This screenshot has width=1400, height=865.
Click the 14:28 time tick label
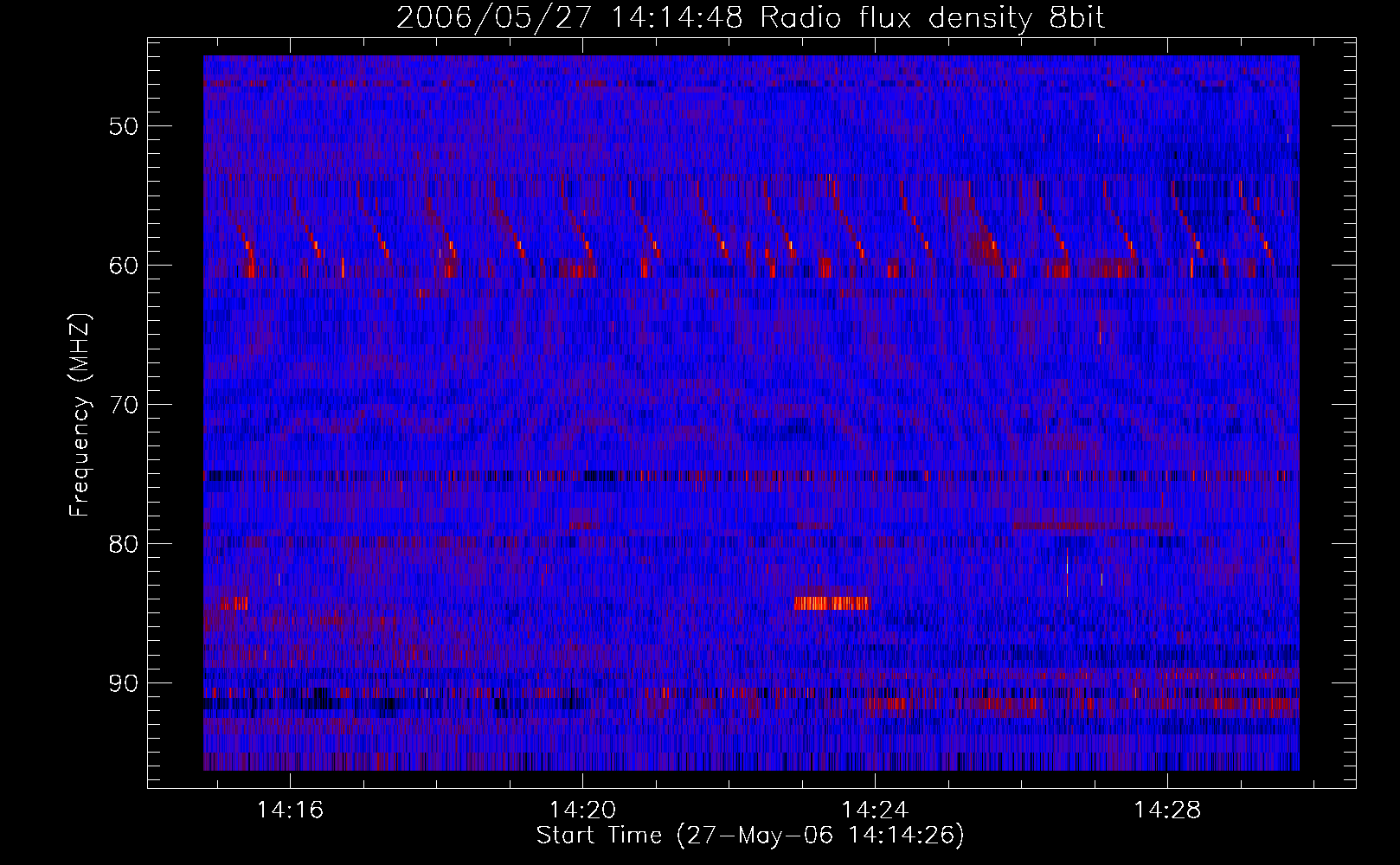(1167, 811)
